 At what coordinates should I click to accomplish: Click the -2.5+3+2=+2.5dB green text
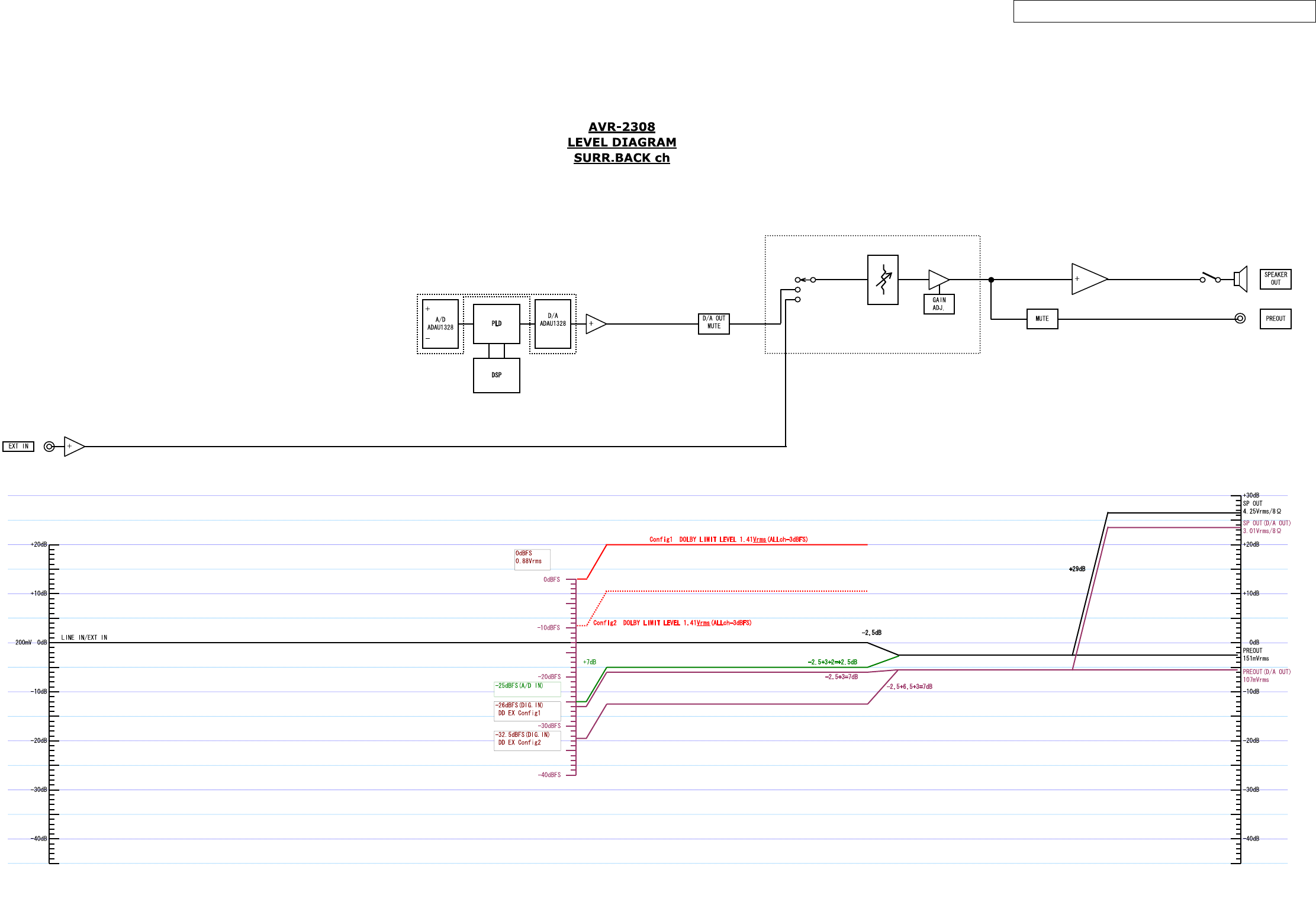[832, 662]
